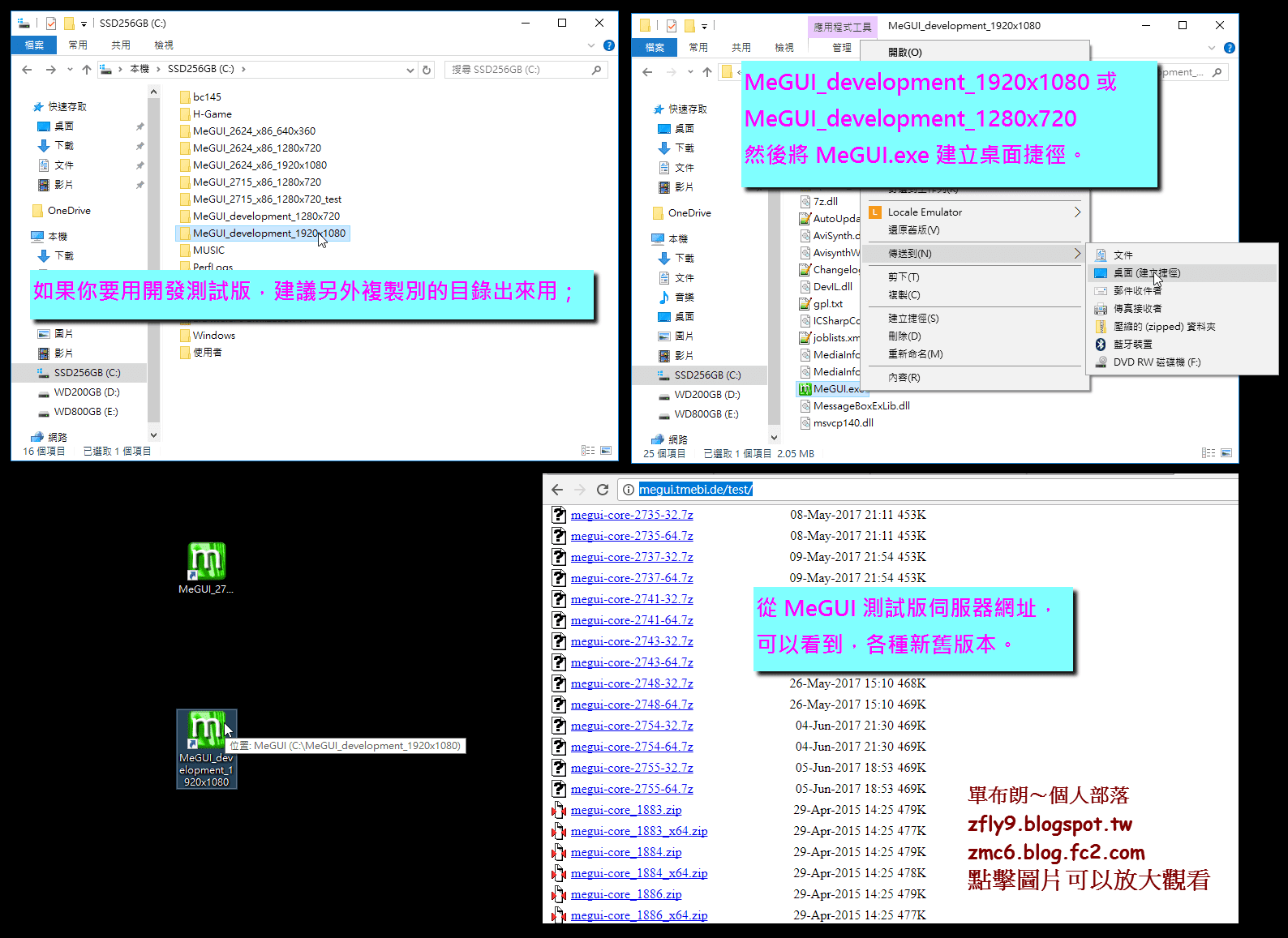The image size is (1288, 938).
Task: Click the megui-core_1883.zip file icon
Action: point(559,810)
